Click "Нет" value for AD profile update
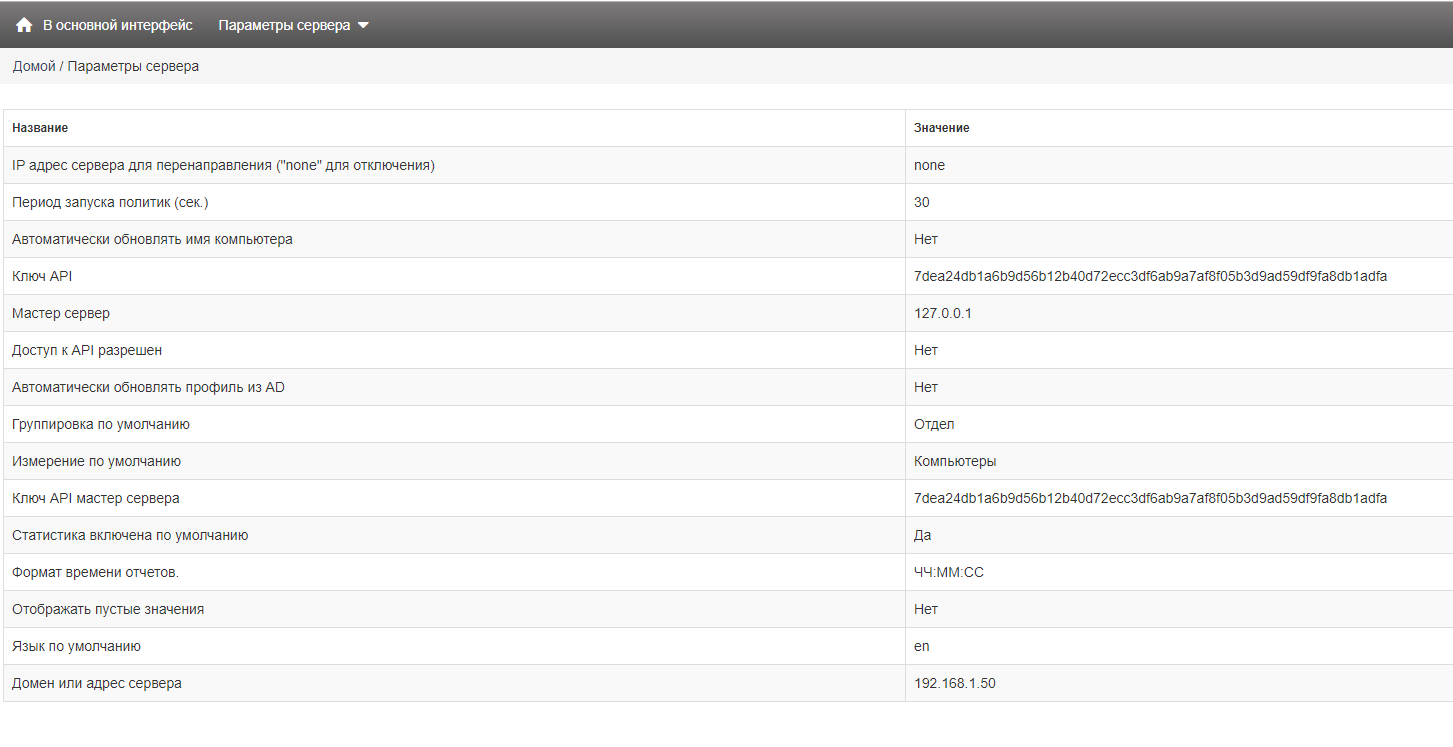 926,387
